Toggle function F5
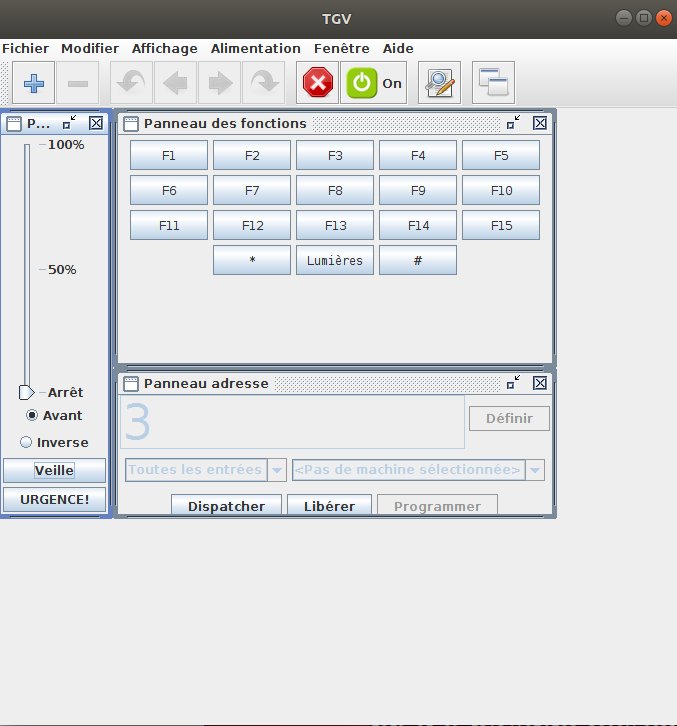This screenshot has height=726, width=677. (501, 156)
